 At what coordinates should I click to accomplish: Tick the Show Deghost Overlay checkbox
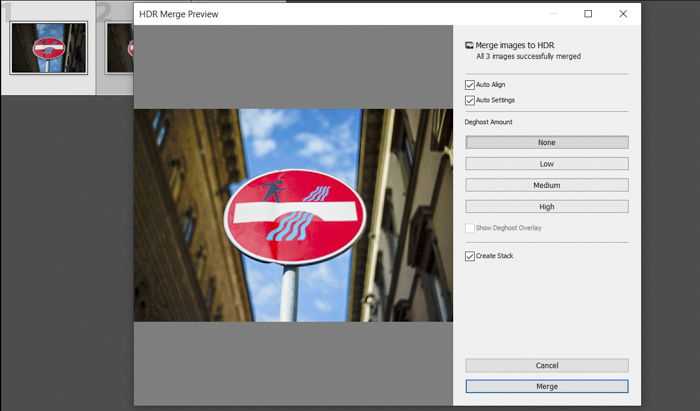click(x=470, y=228)
